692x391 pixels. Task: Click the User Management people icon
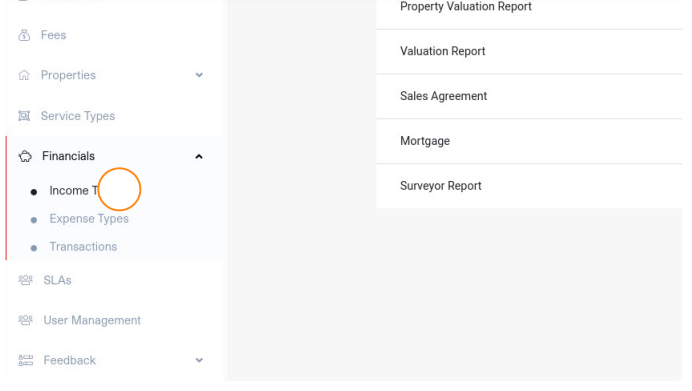26,320
